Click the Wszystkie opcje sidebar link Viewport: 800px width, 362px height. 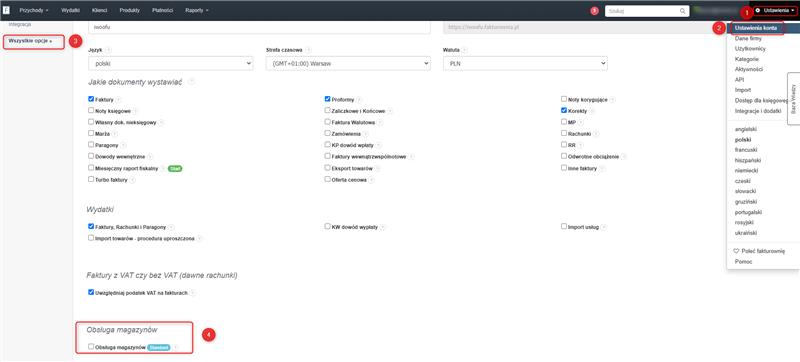(30, 40)
